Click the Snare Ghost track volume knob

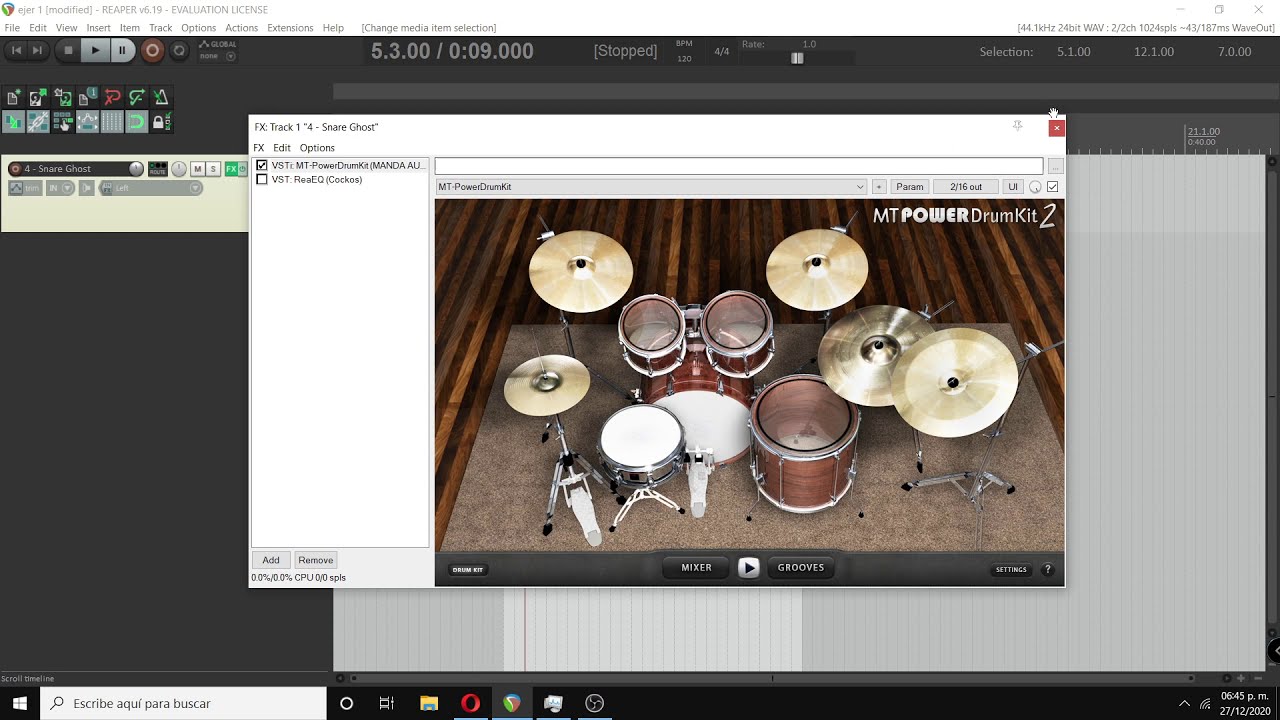(136, 169)
